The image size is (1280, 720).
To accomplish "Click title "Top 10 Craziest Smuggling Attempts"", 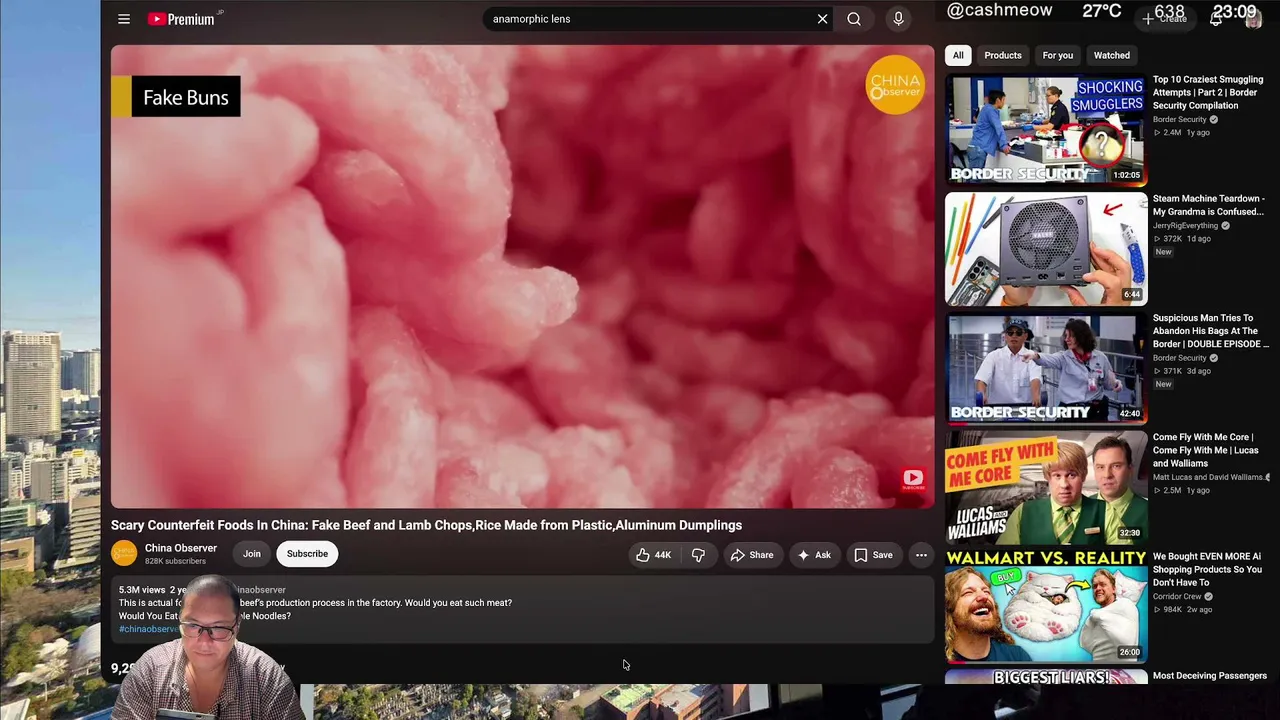I will (1208, 92).
